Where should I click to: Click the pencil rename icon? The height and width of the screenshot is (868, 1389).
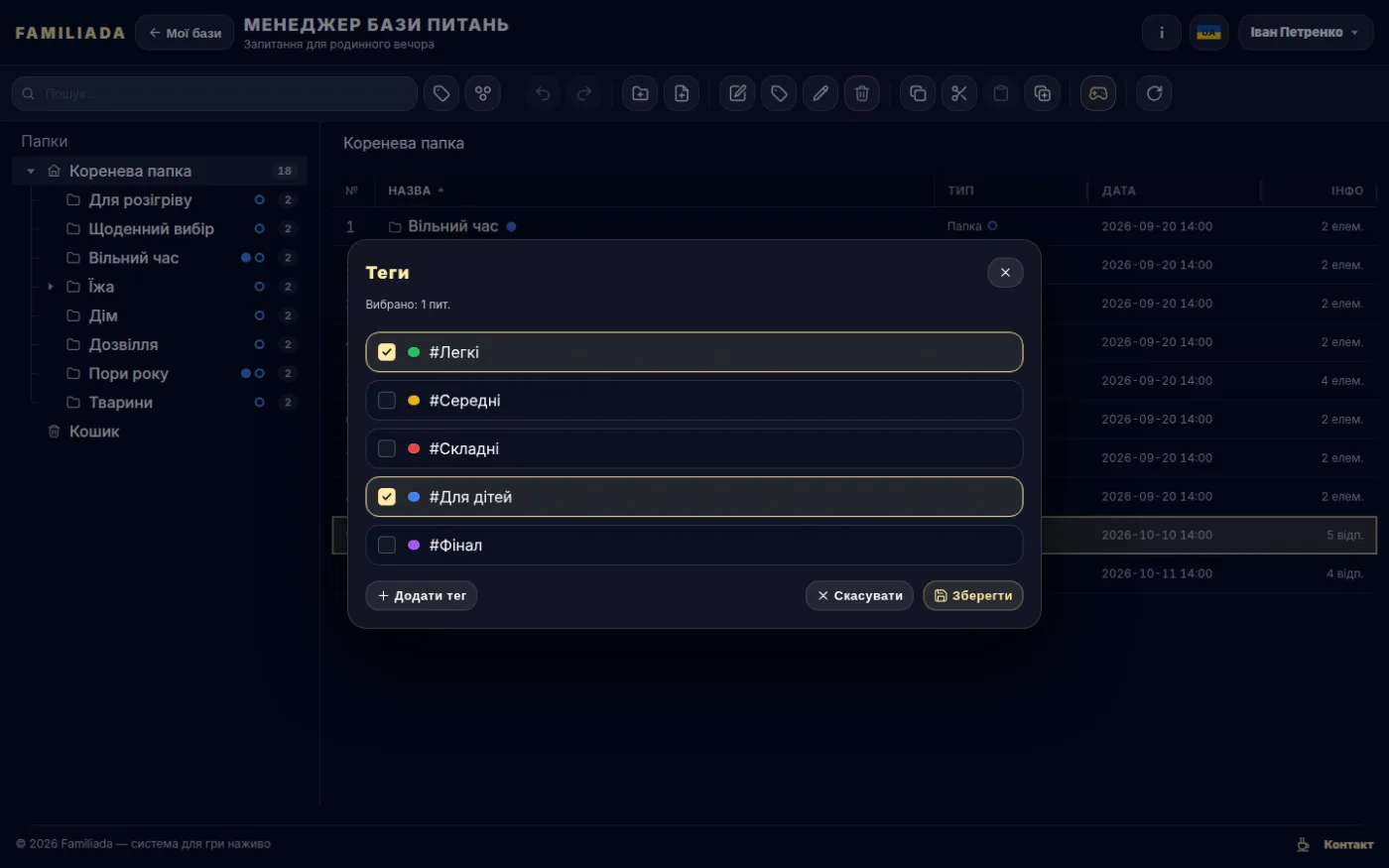point(821,93)
